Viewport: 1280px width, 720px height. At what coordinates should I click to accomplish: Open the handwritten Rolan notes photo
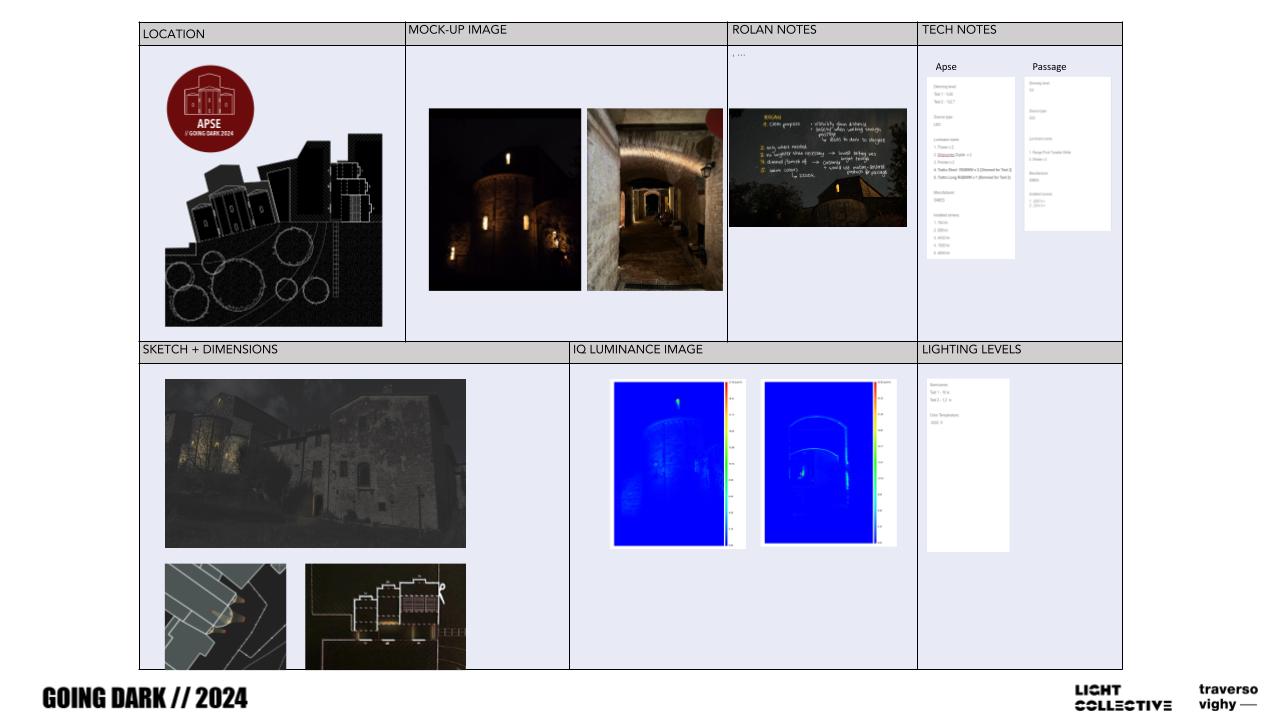coord(818,168)
